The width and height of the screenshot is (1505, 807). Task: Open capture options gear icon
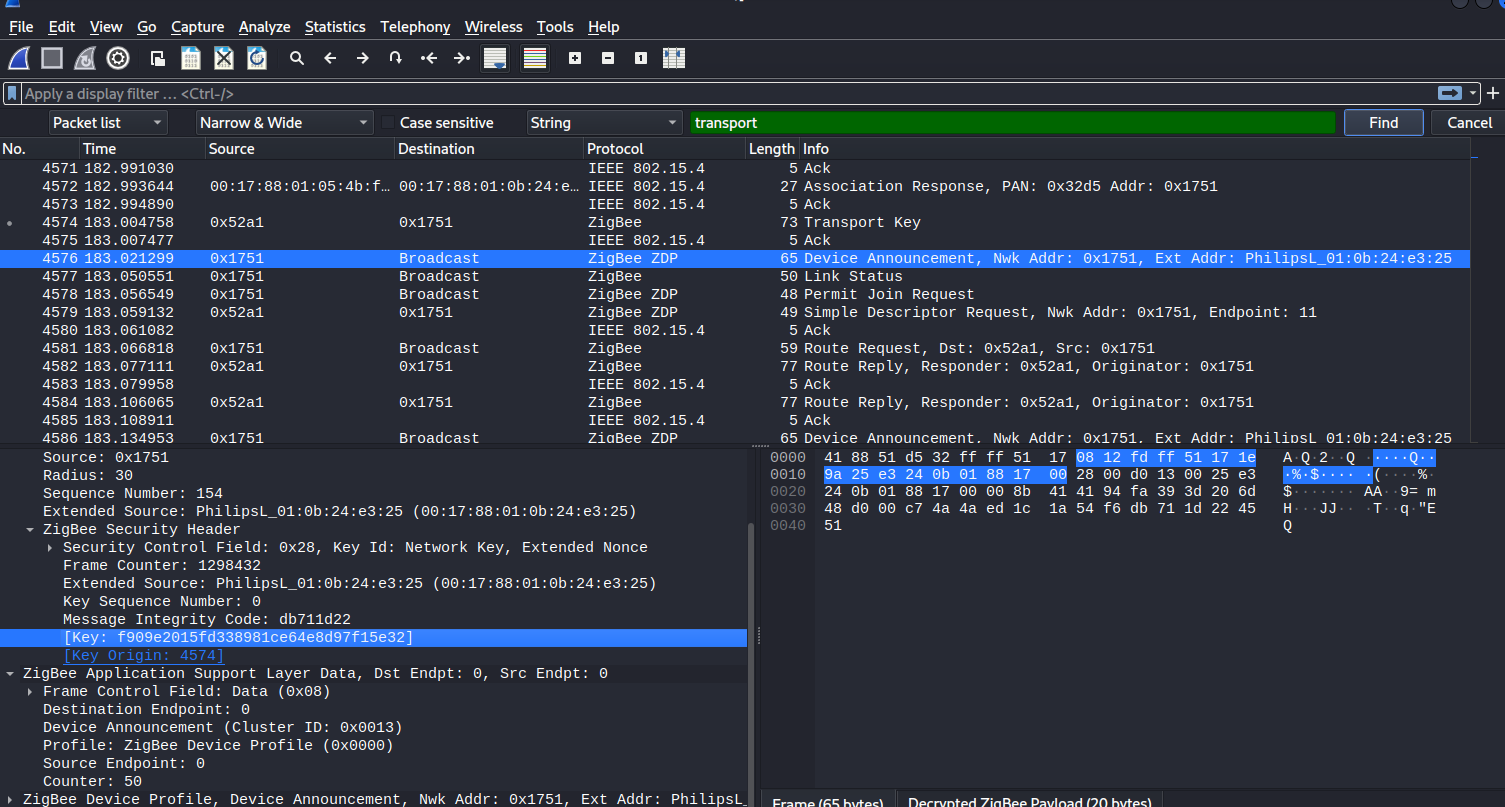118,58
